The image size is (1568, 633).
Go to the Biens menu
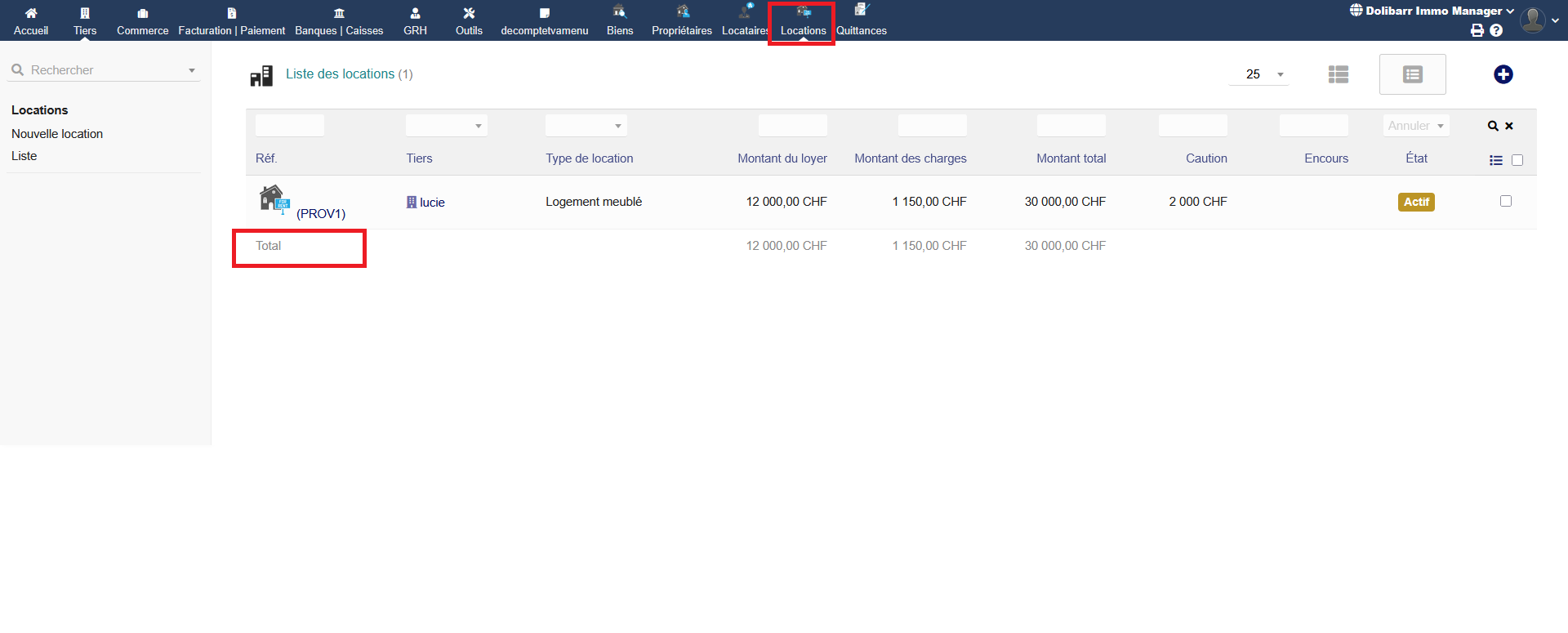(x=620, y=21)
